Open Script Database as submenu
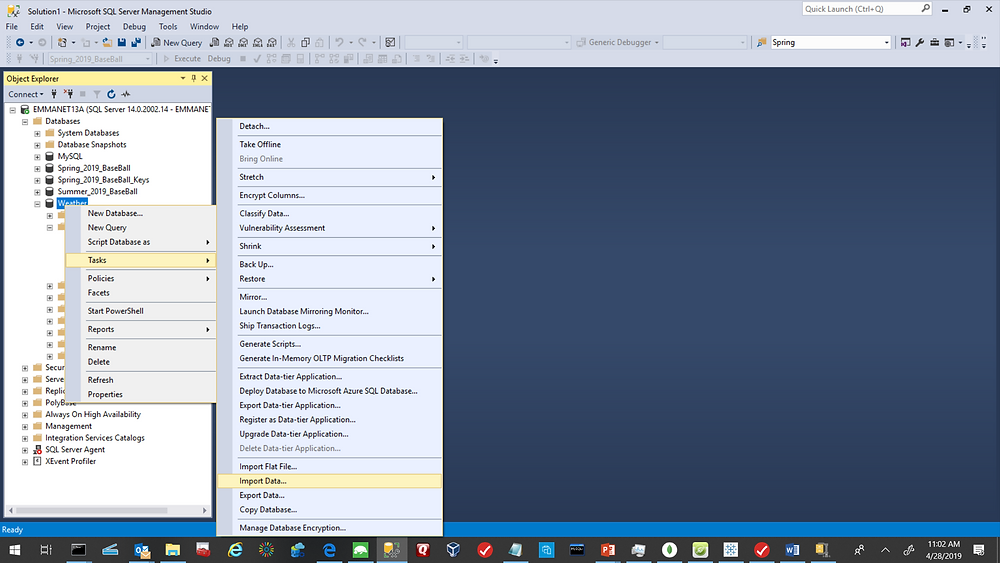This screenshot has height=563, width=1000. (x=140, y=242)
